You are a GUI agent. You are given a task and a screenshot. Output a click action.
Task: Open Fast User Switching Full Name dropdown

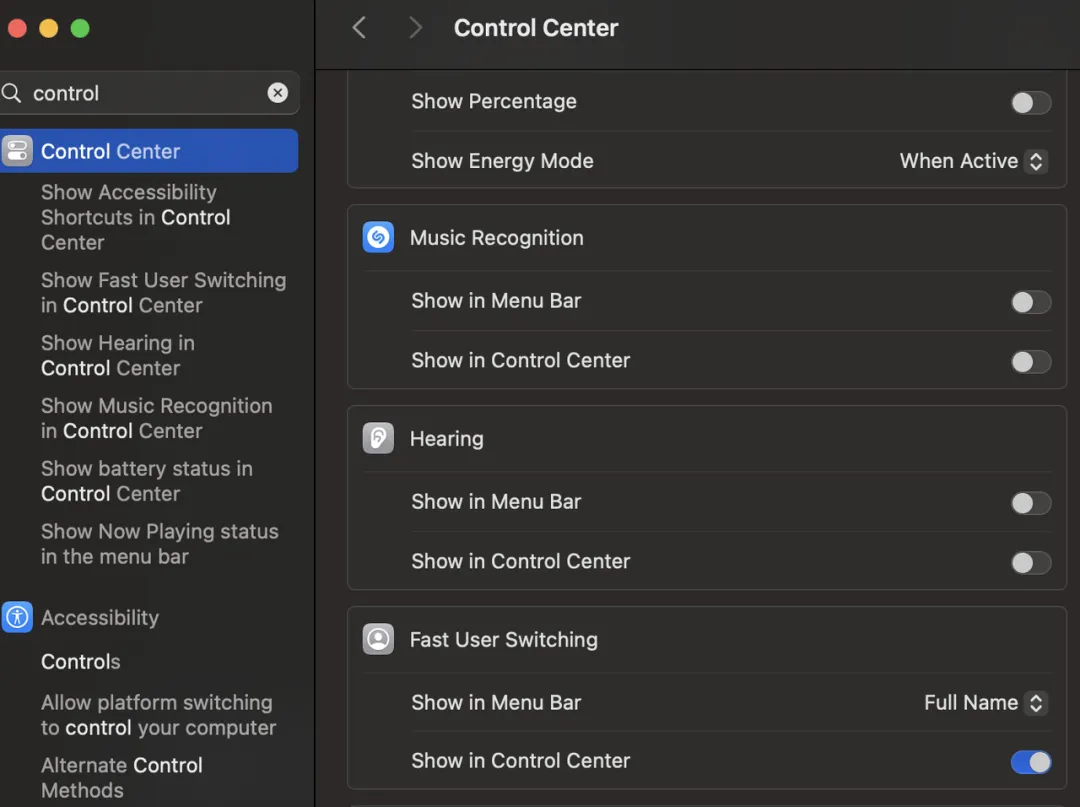pos(984,703)
